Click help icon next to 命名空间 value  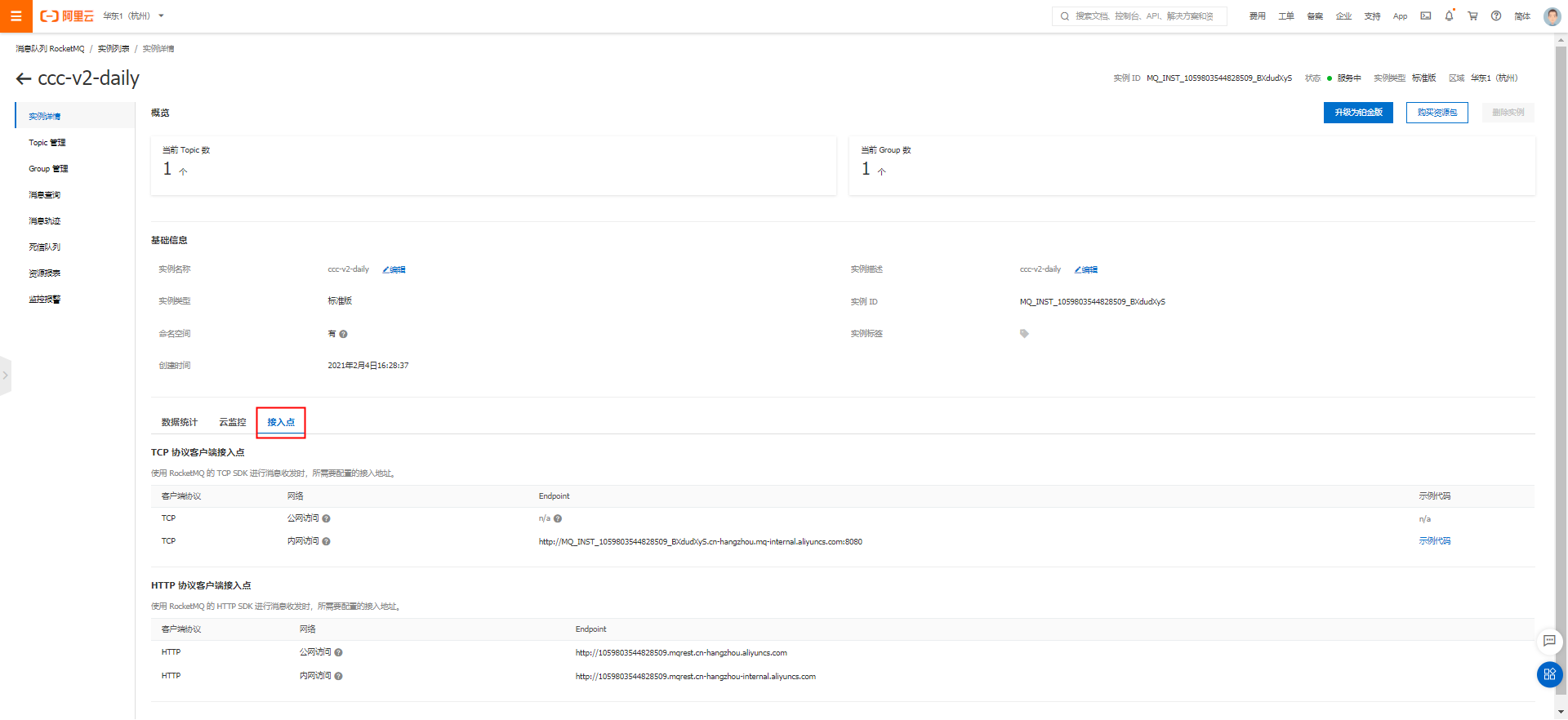344,334
